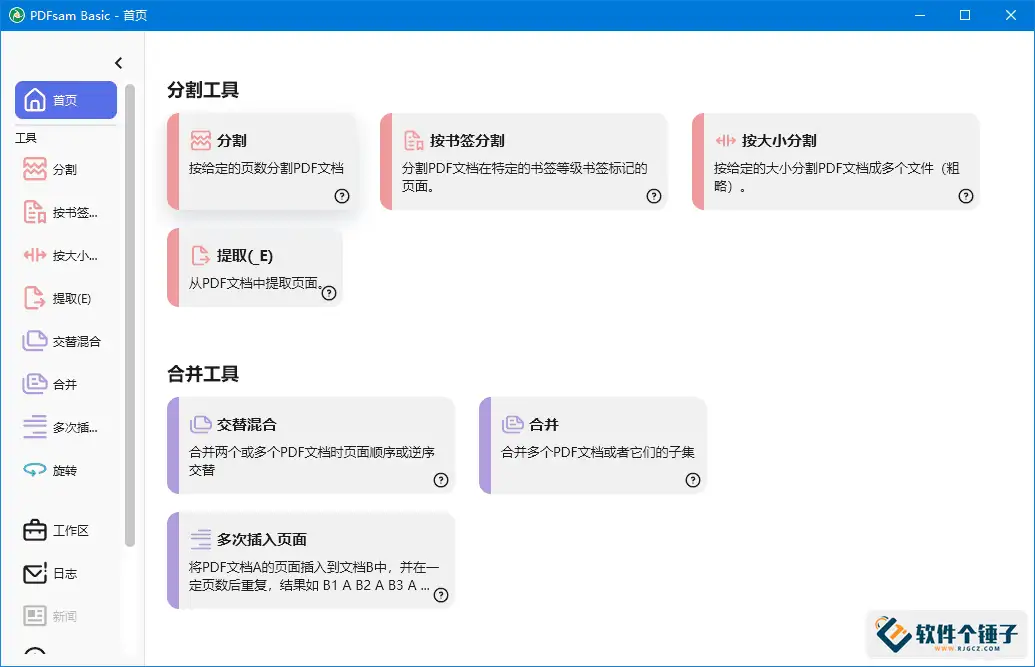The height and width of the screenshot is (667, 1035).
Task: Click the help icon on 按书签分割 card
Action: (x=653, y=195)
